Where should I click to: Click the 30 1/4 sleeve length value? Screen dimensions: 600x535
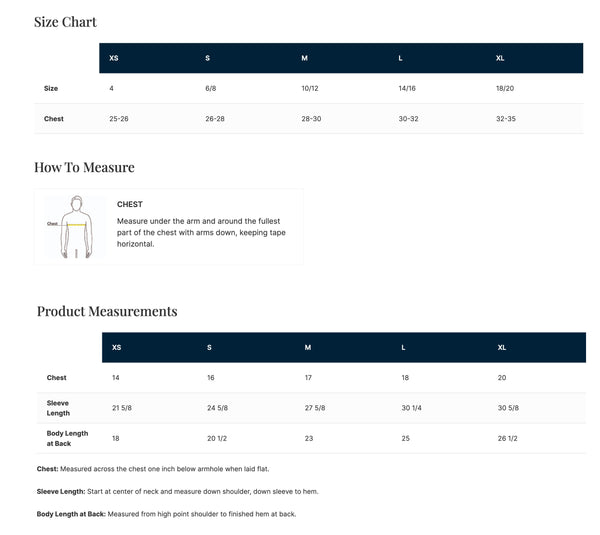tap(413, 408)
